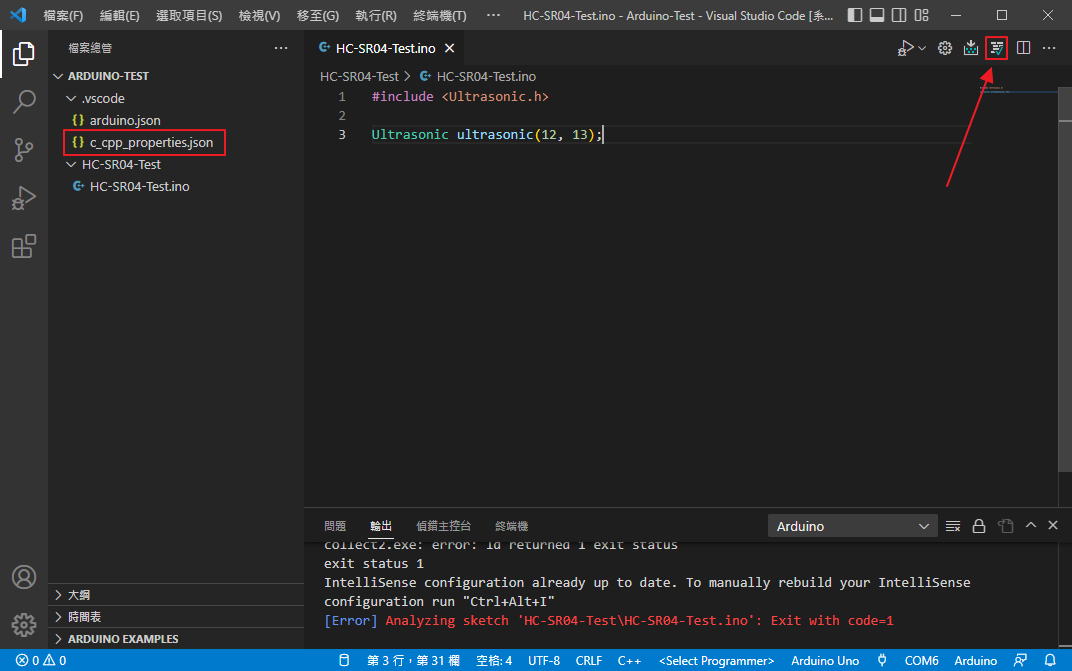
Task: Open c_cpp_properties.json in the explorer
Action: pos(151,142)
